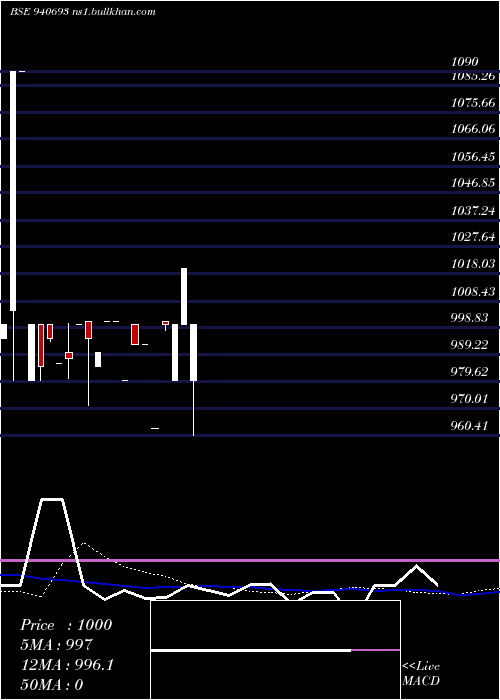Screen dimensions: 500x700
Task: Click the white candle peaking near 1018
Action: pyautogui.click(x=184, y=296)
